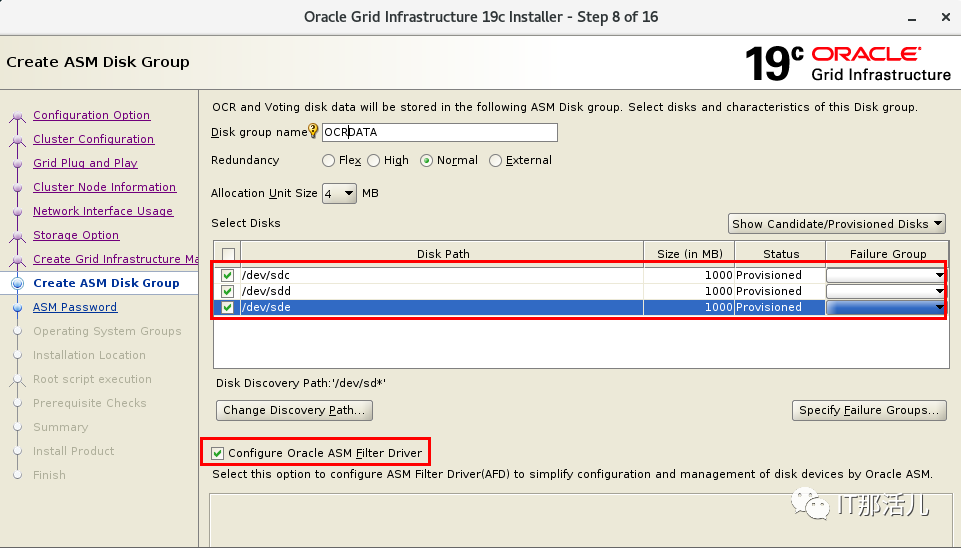
Task: Select High redundancy
Action: (x=374, y=161)
